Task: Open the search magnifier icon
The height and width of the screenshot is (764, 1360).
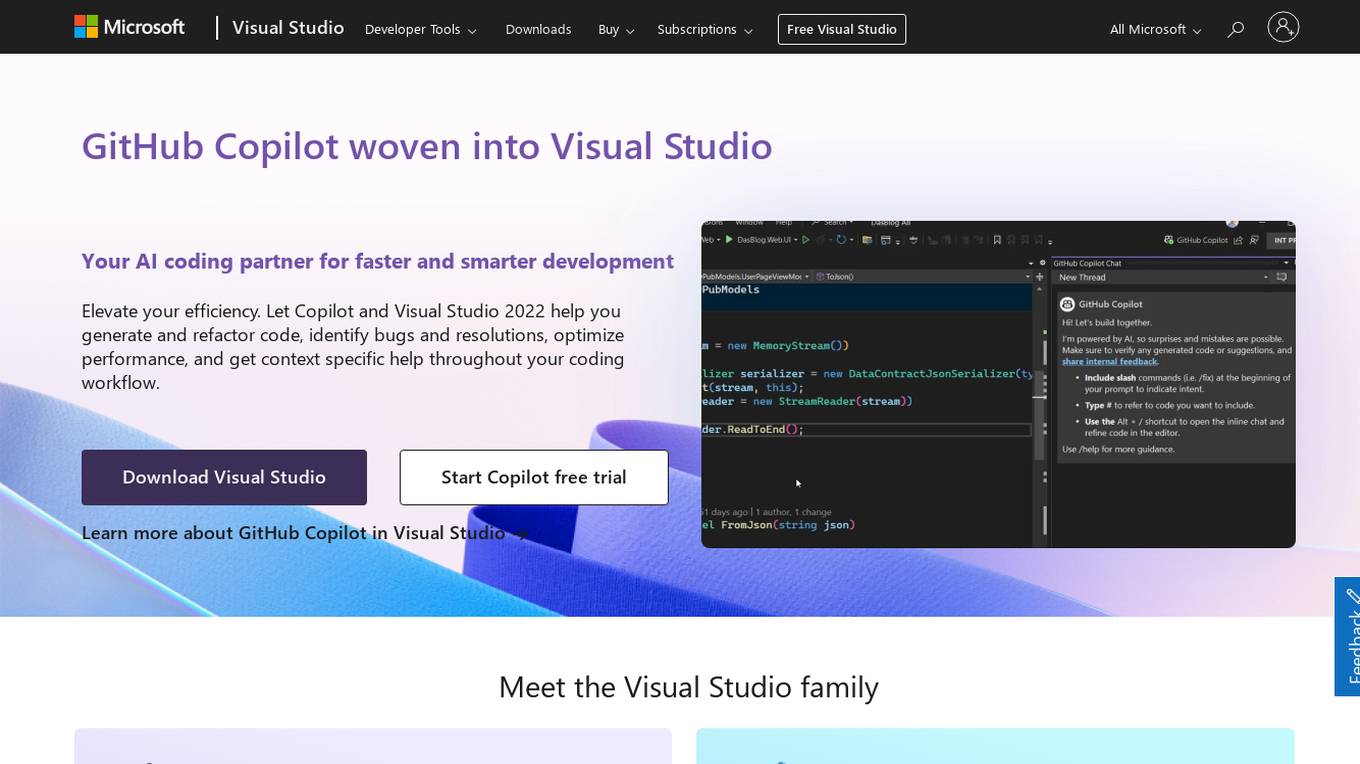Action: pyautogui.click(x=1236, y=29)
